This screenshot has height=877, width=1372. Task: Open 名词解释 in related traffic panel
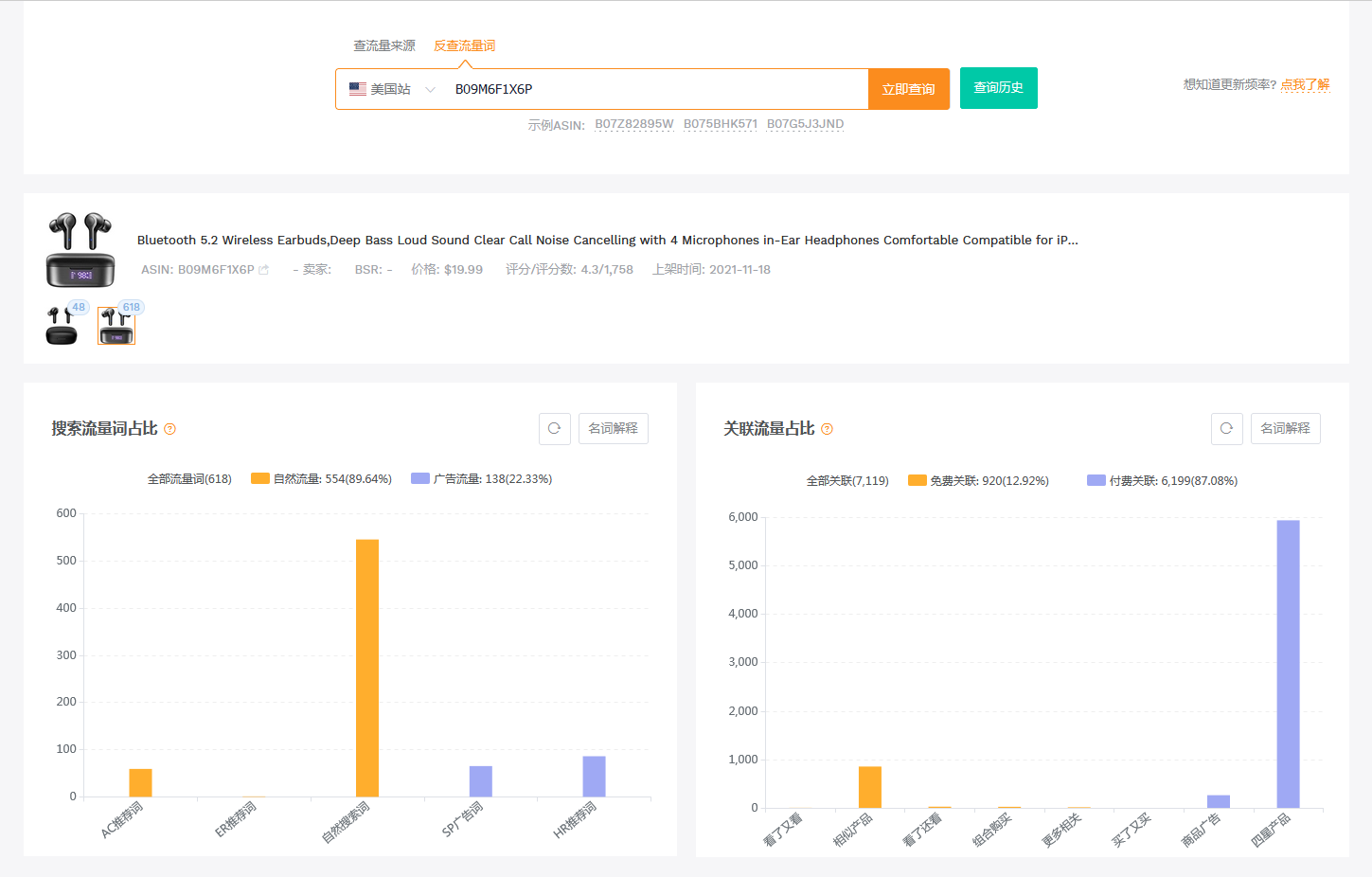click(1285, 429)
